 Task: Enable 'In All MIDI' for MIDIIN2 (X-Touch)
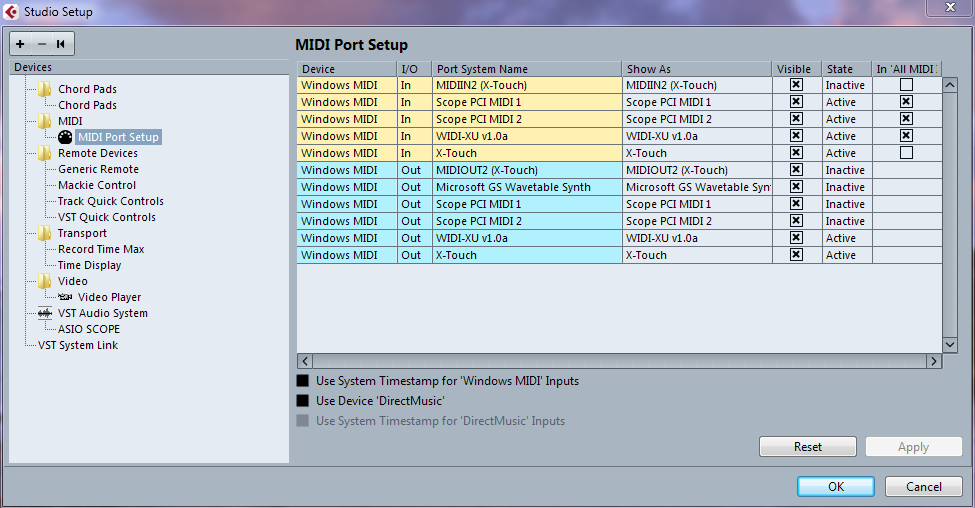(x=906, y=85)
